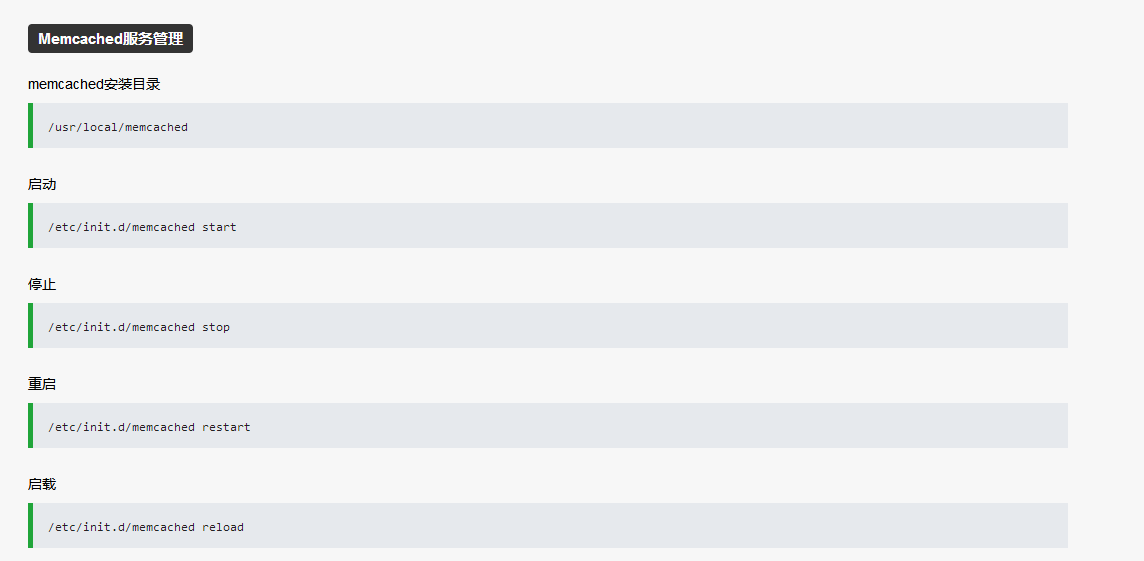
Task: Click the word restart in restart command
Action: coord(226,427)
